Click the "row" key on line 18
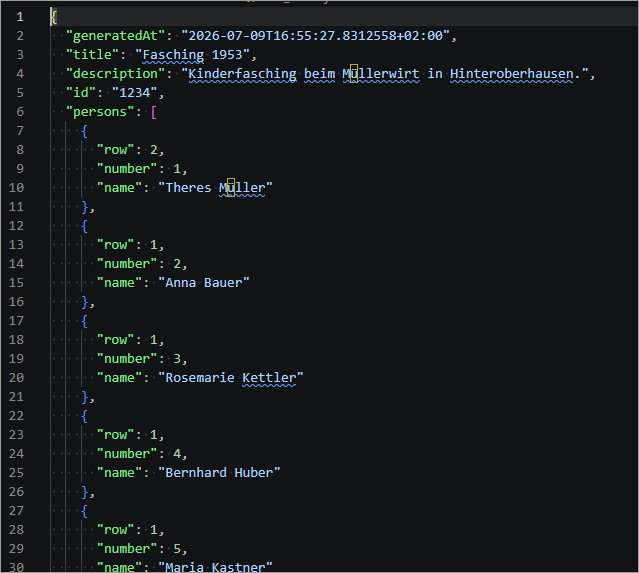This screenshot has height=573, width=639. (115, 340)
